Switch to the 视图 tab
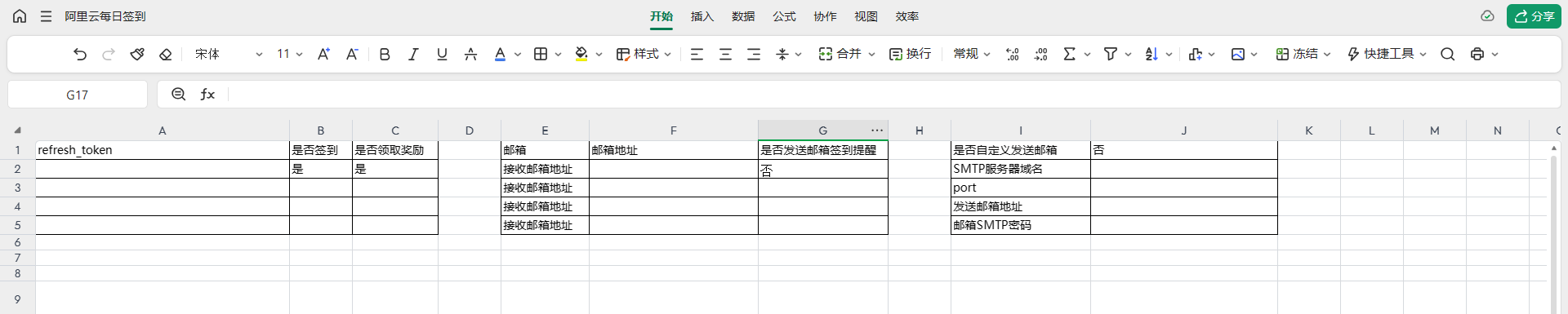Screen dimensions: 1568x314 [866, 16]
